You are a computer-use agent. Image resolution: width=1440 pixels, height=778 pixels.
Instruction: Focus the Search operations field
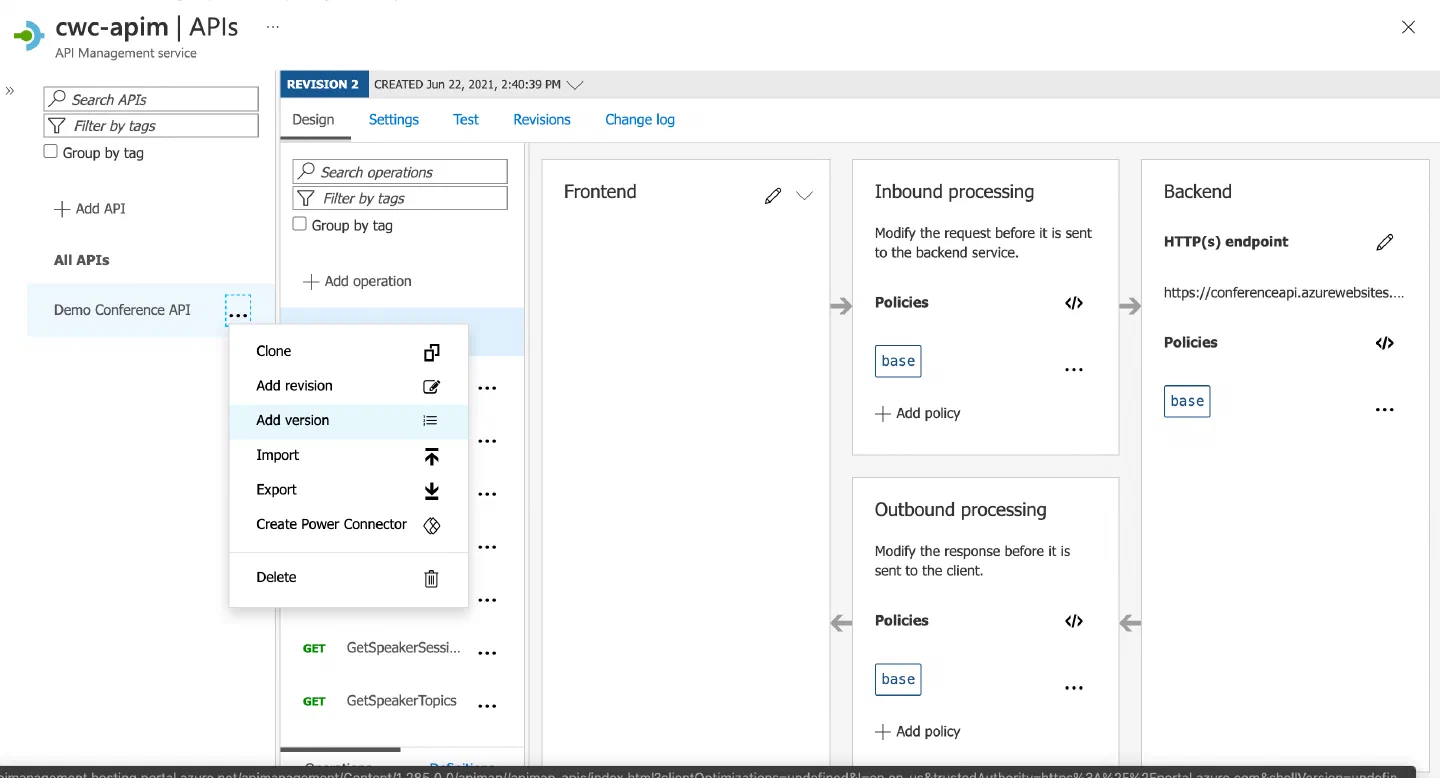click(x=400, y=172)
